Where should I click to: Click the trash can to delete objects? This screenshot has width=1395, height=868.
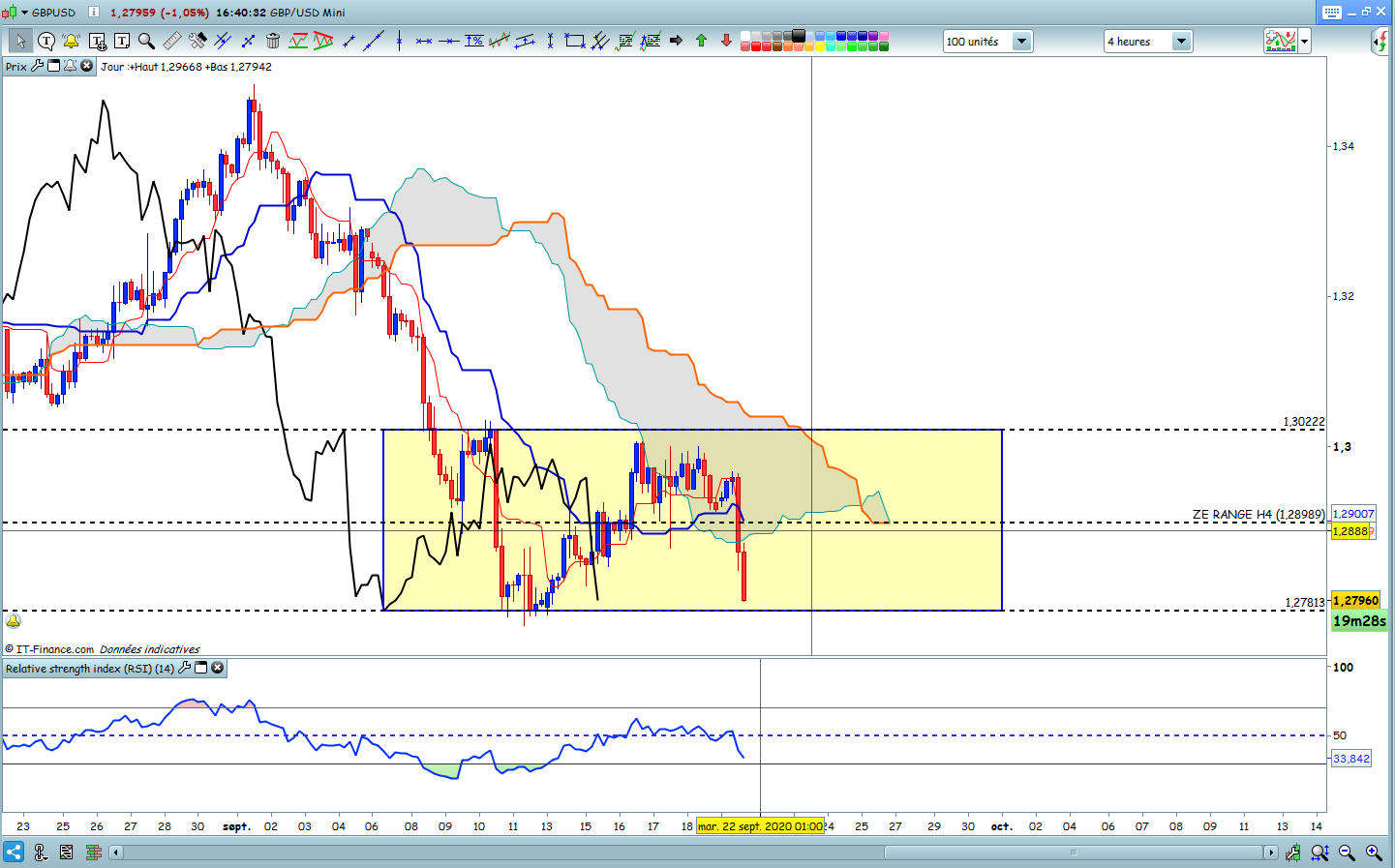coord(273,41)
